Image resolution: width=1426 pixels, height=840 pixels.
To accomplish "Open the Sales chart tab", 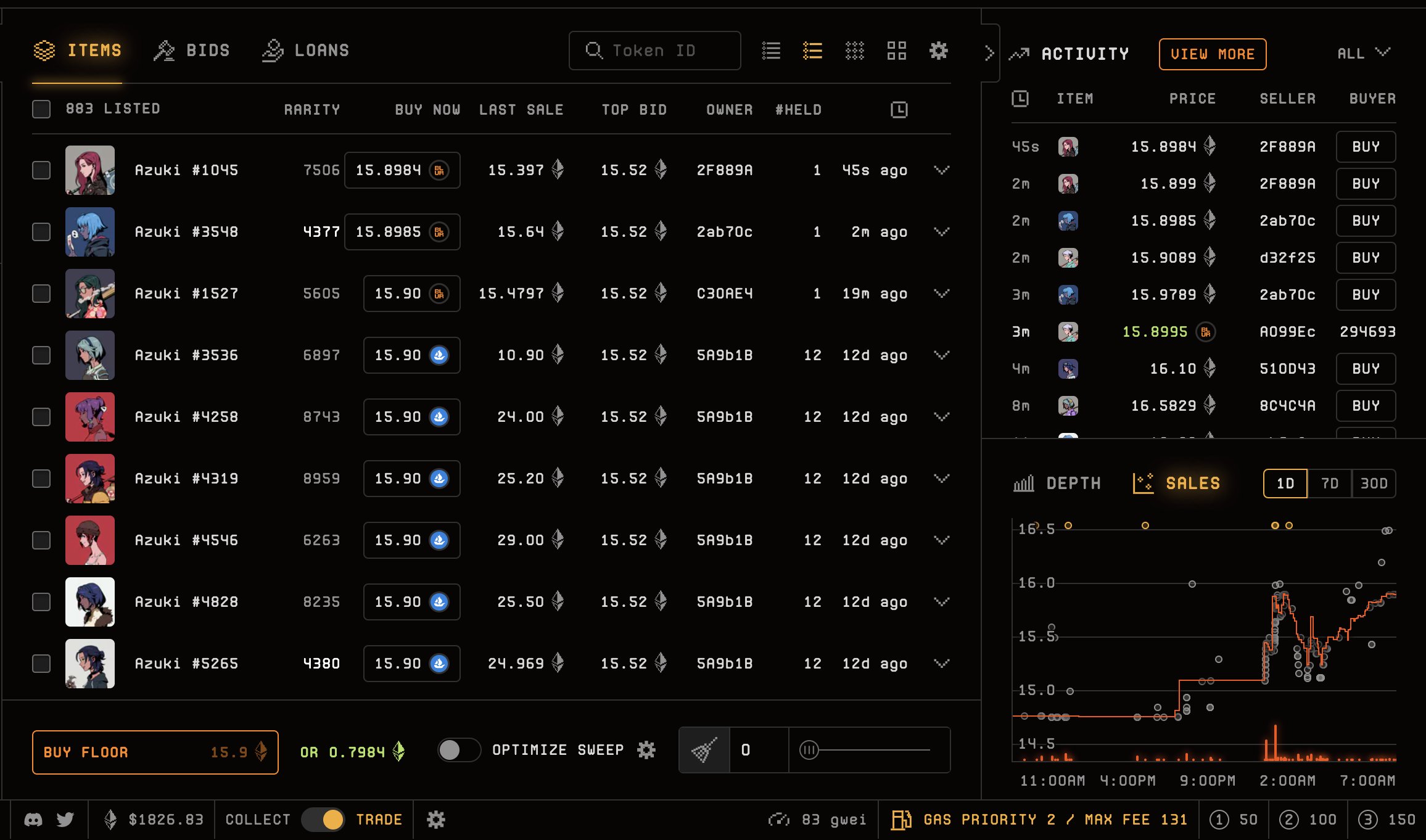I will [x=1176, y=484].
